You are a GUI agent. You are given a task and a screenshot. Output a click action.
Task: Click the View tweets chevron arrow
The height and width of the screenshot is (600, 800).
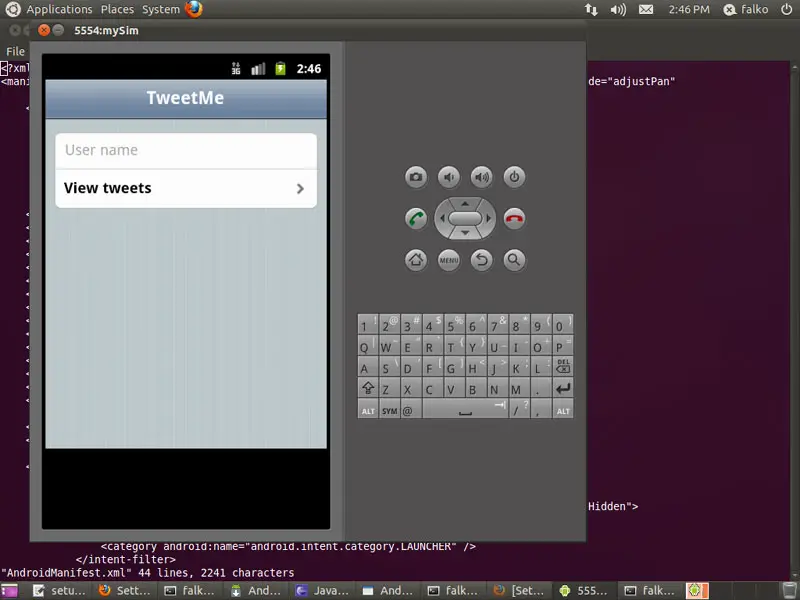pyautogui.click(x=301, y=188)
